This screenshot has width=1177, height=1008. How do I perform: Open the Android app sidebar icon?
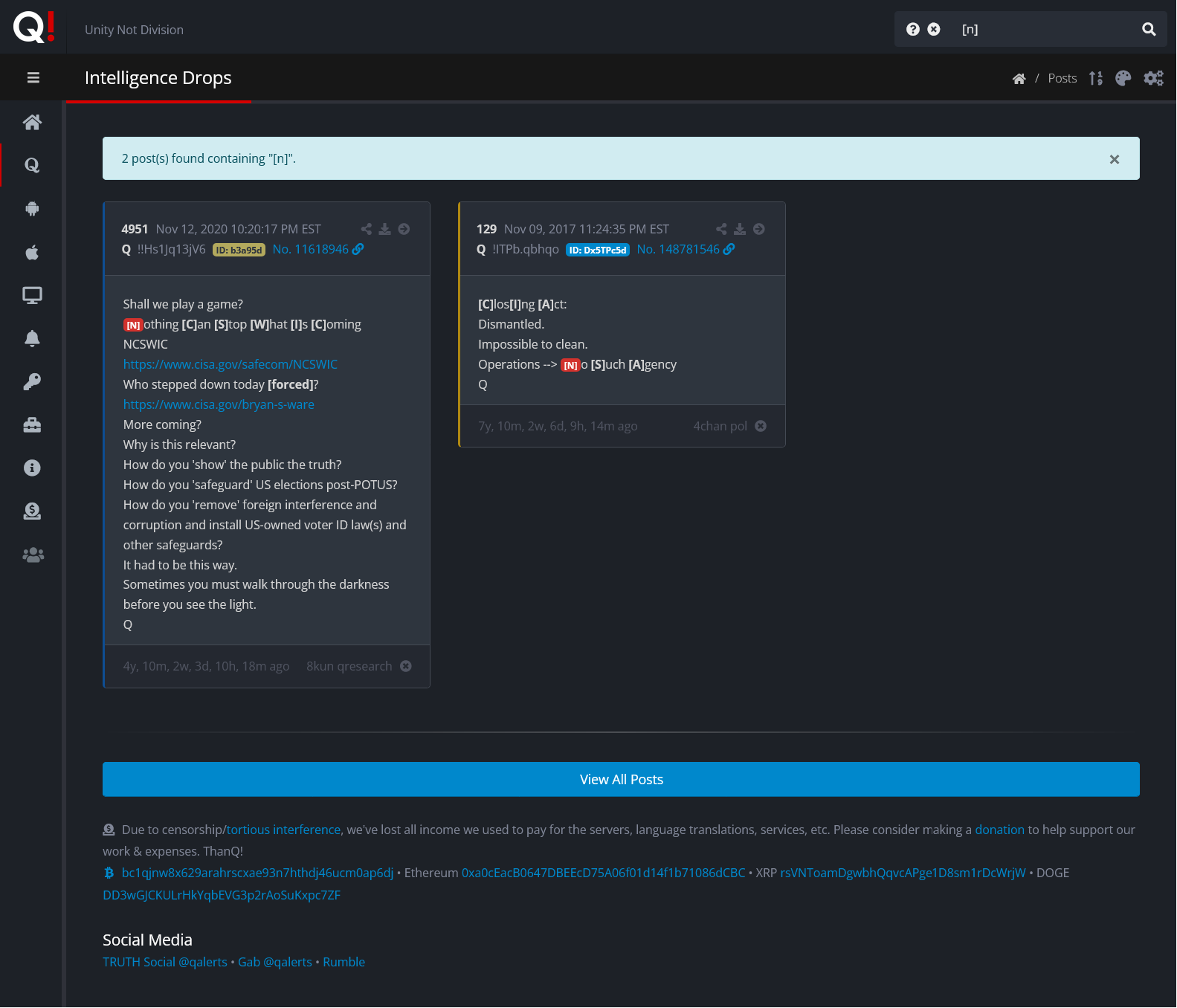pos(32,209)
